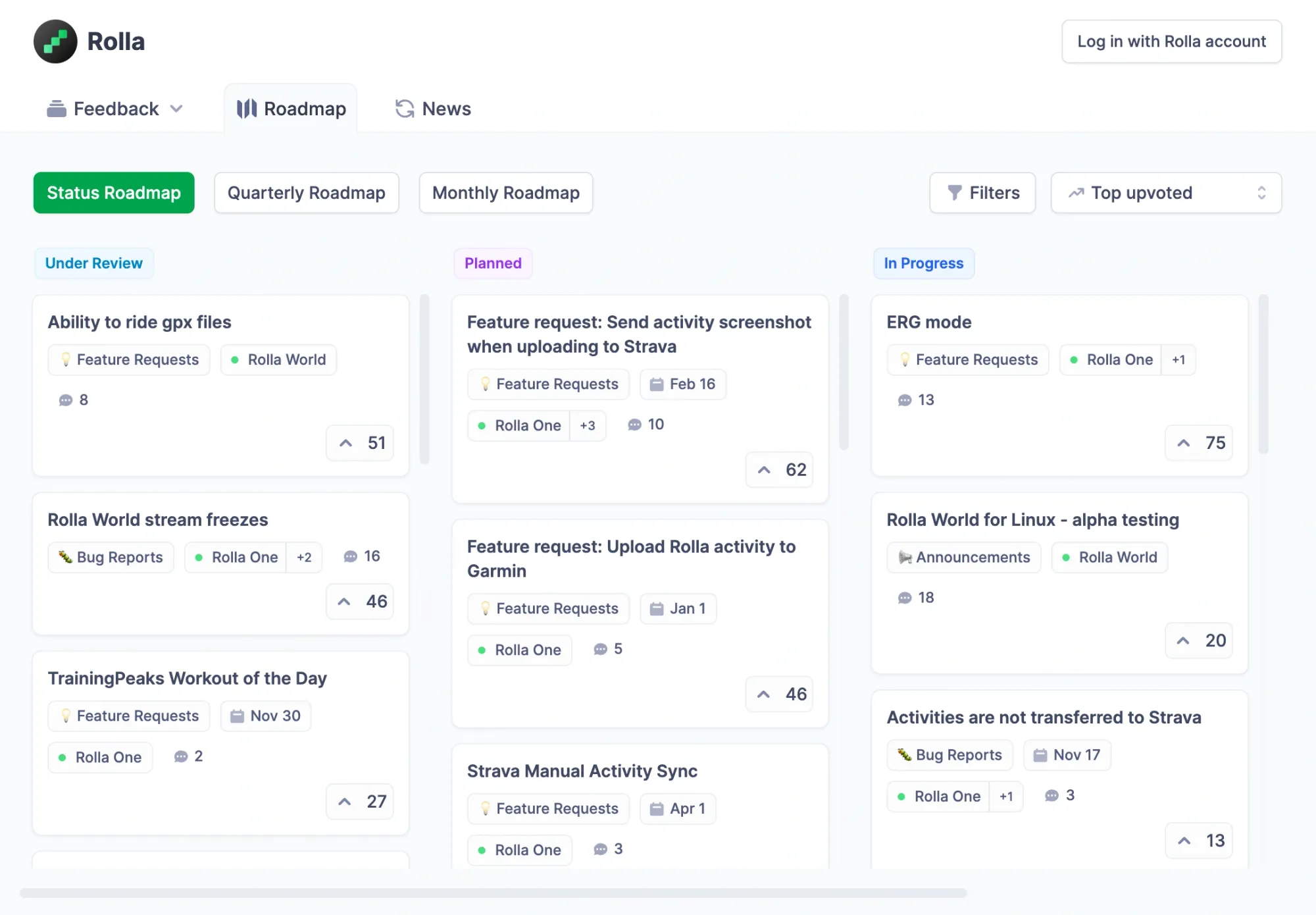Screen dimensions: 1316x915
Task: Click the comment icon on ERG mode
Action: 904,400
